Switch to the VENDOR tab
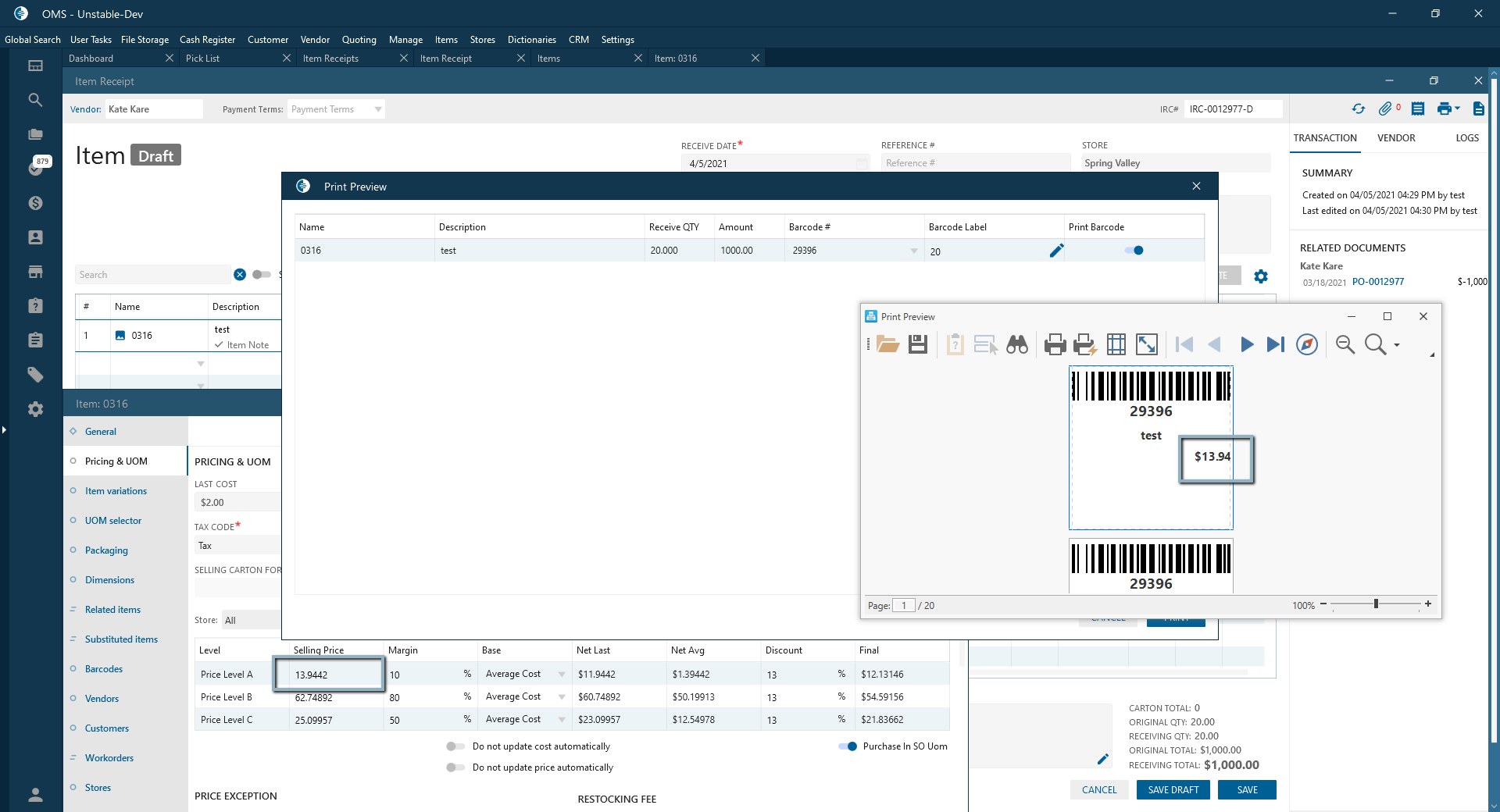1500x812 pixels. (1395, 138)
